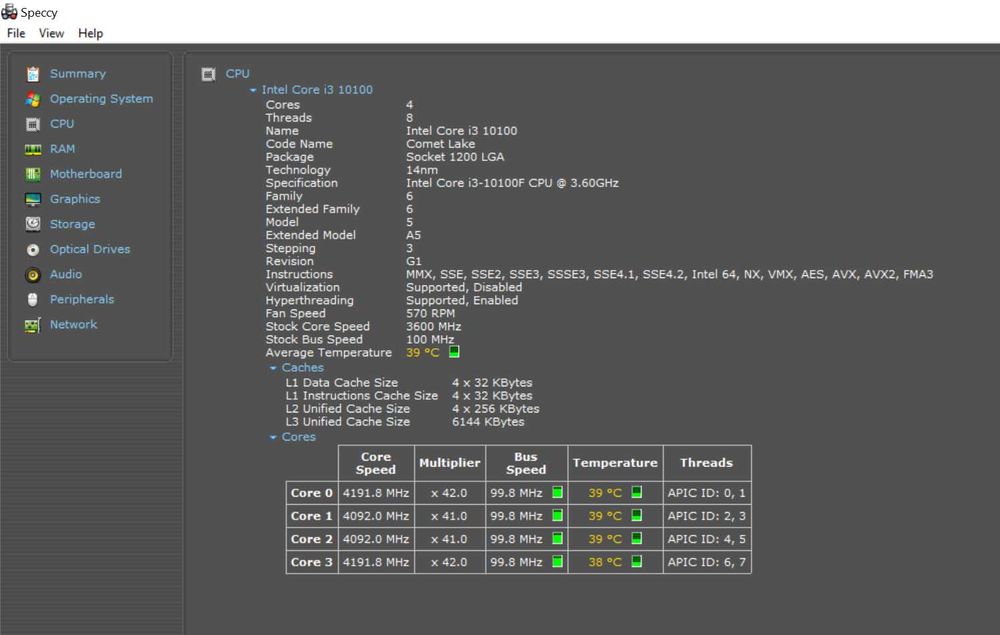Click the Comet Lake code name value
This screenshot has height=635, width=1000.
[x=440, y=144]
